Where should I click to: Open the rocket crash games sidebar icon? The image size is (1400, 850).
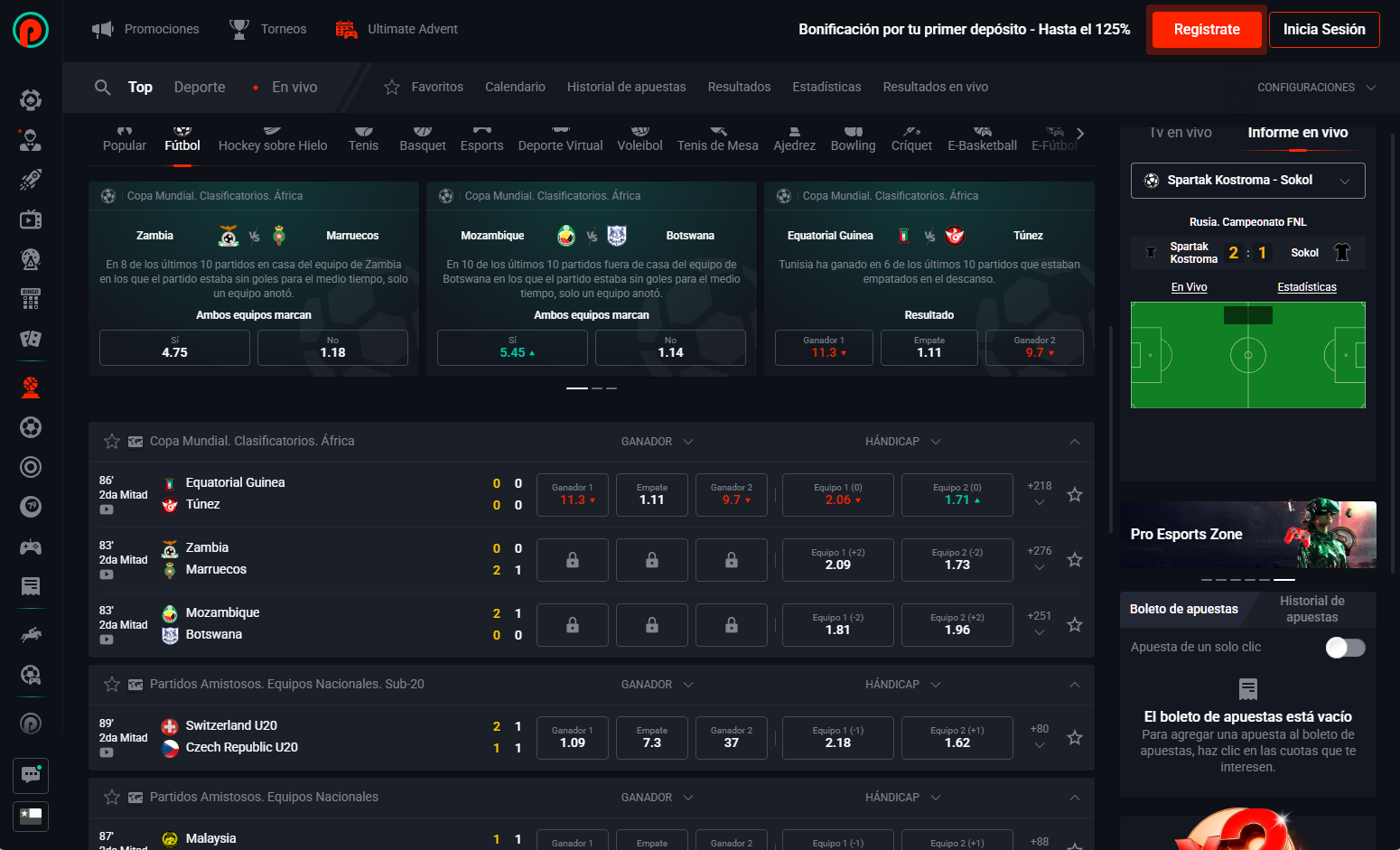coord(31,179)
